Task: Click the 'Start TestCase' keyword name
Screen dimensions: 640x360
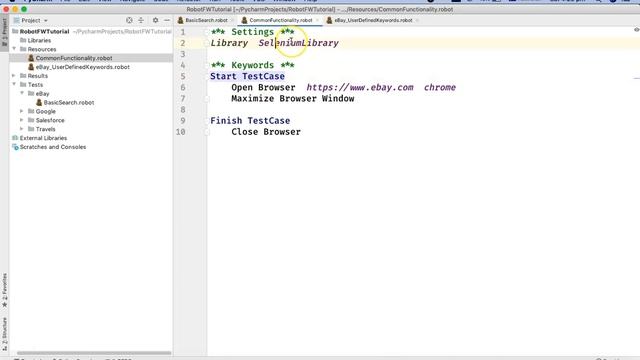Action: 247,76
